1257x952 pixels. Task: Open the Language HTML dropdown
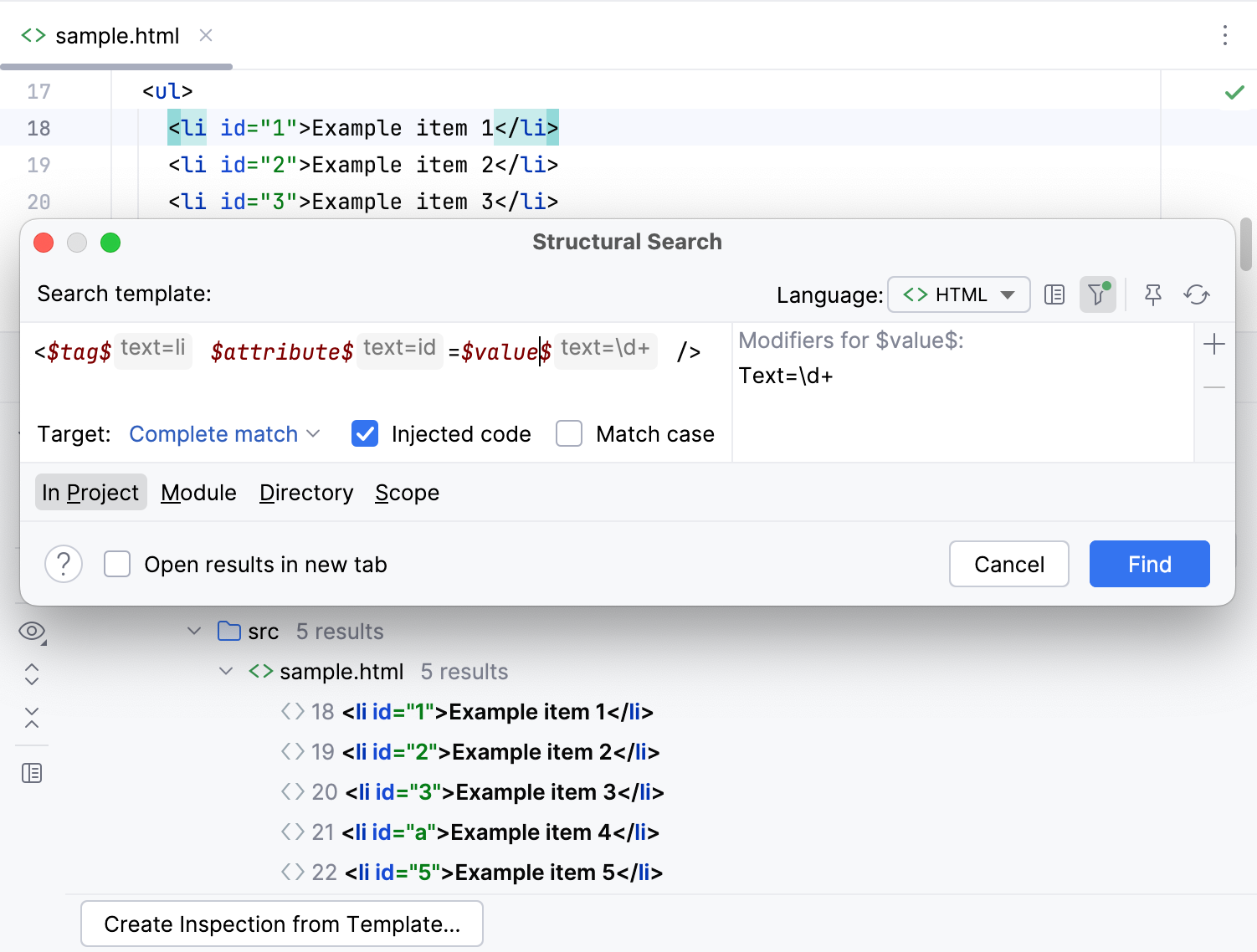[x=958, y=294]
